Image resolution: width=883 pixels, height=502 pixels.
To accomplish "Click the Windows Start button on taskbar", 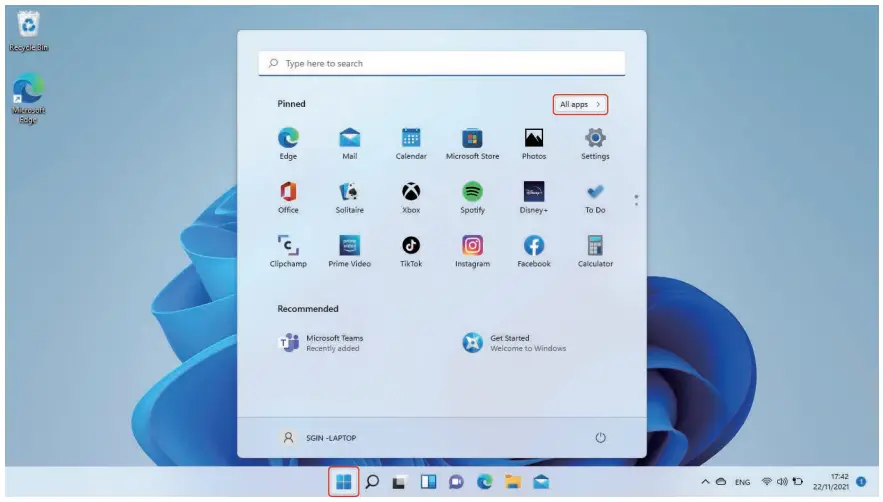I will [x=344, y=482].
